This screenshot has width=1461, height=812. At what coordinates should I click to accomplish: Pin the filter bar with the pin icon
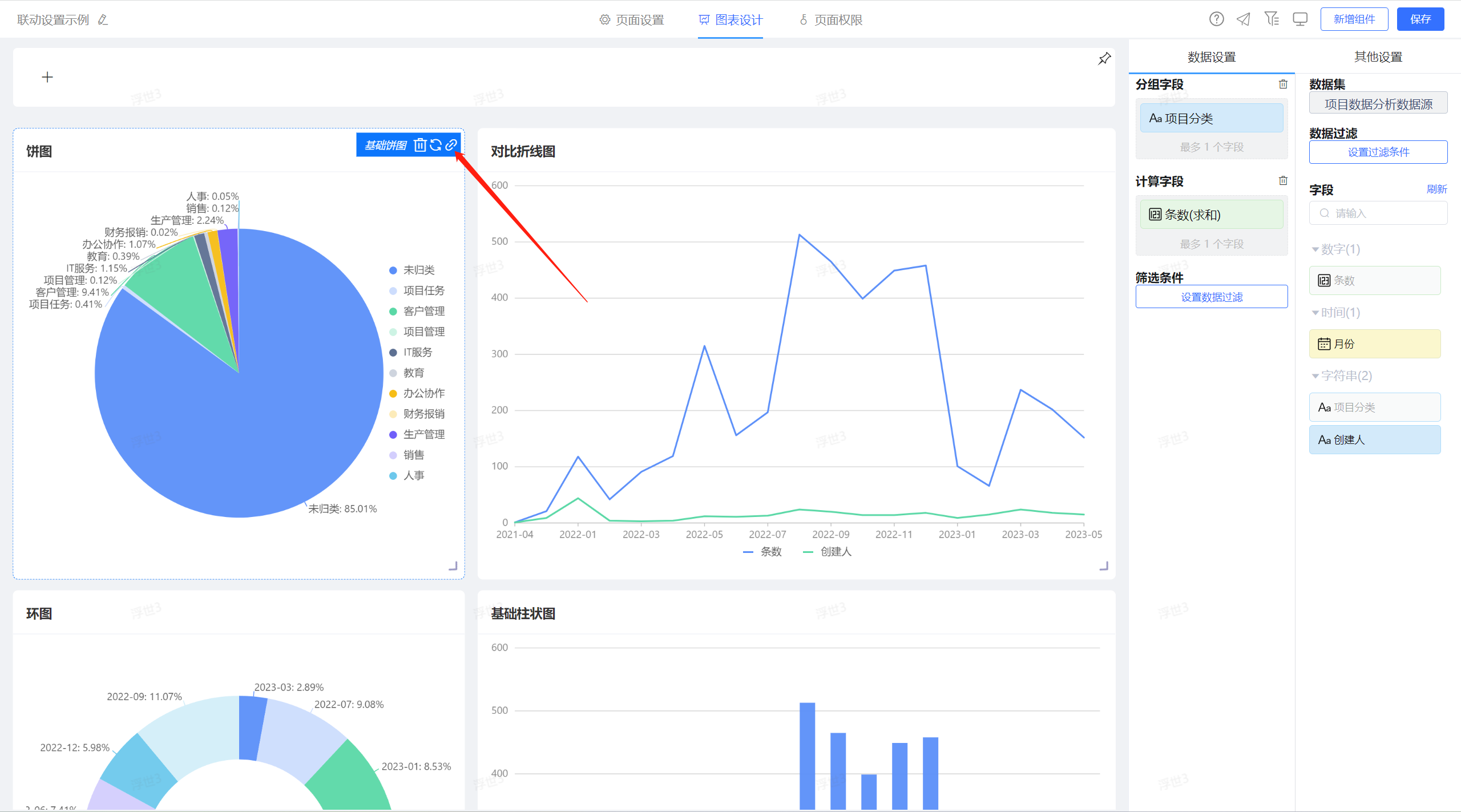tap(1104, 58)
